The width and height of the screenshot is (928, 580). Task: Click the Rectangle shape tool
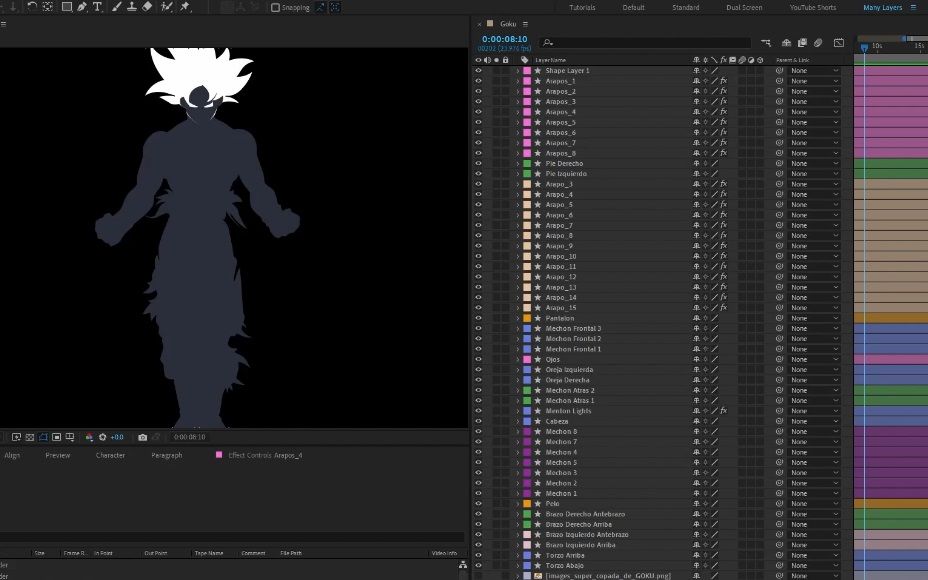pyautogui.click(x=66, y=7)
